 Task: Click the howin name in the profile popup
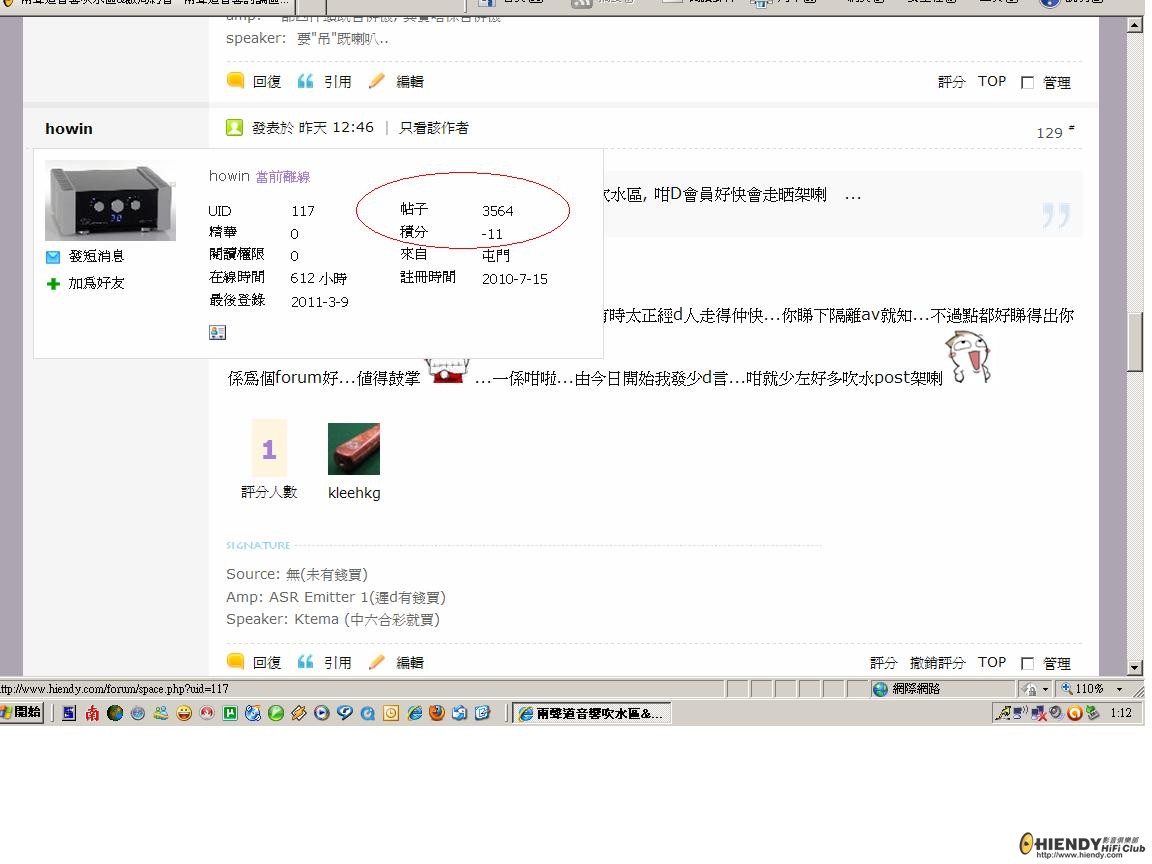tap(229, 176)
